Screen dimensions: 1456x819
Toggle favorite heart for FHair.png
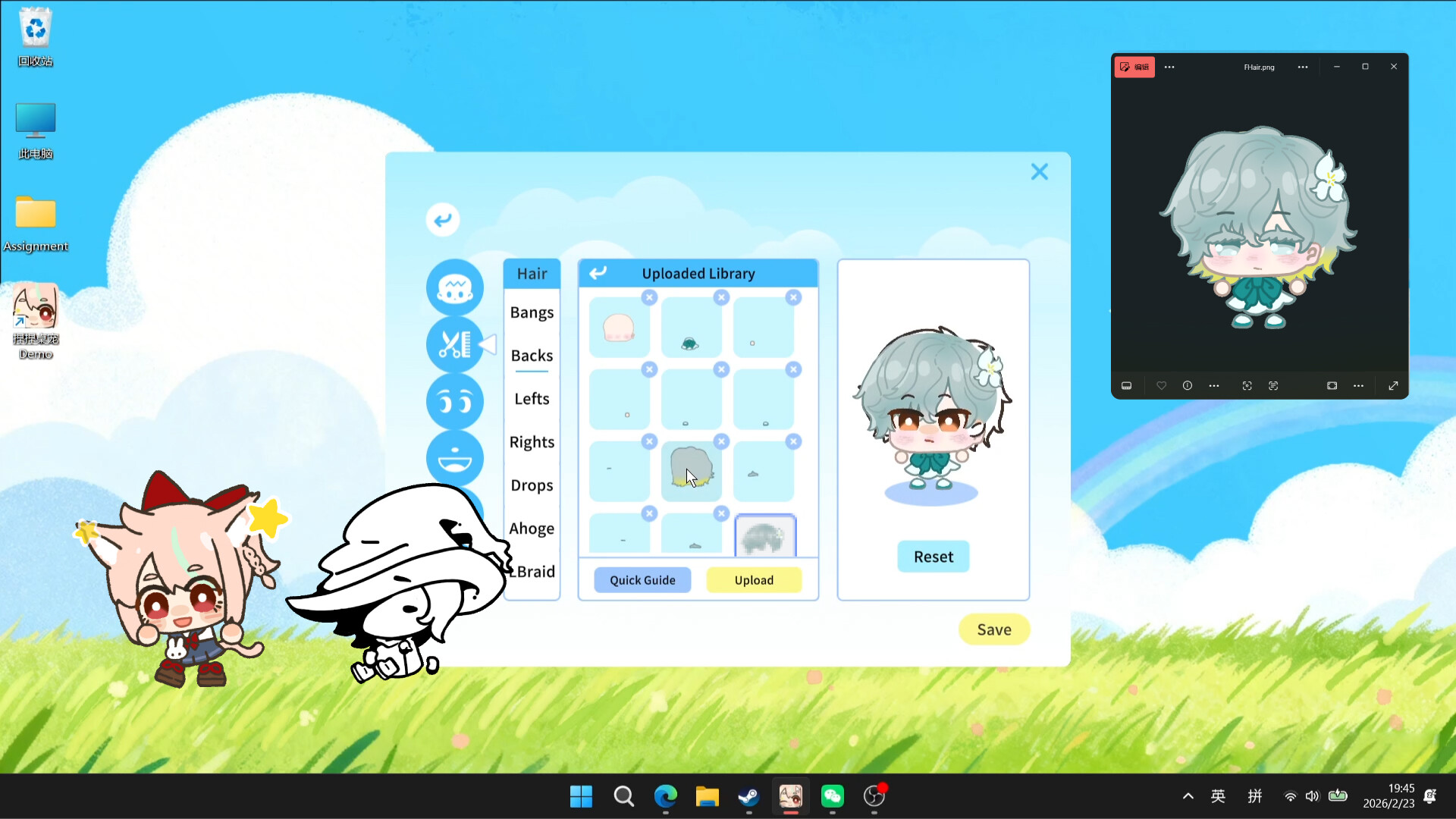point(1161,385)
